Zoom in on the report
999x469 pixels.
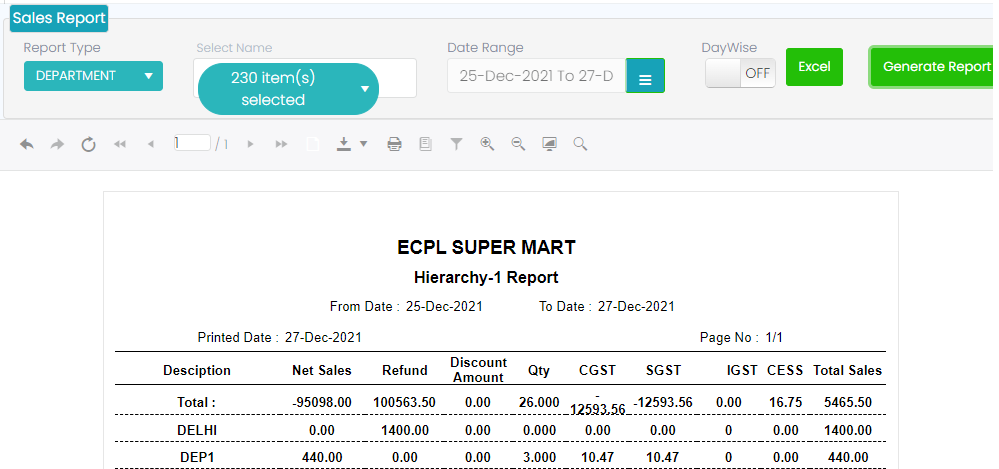[487, 144]
